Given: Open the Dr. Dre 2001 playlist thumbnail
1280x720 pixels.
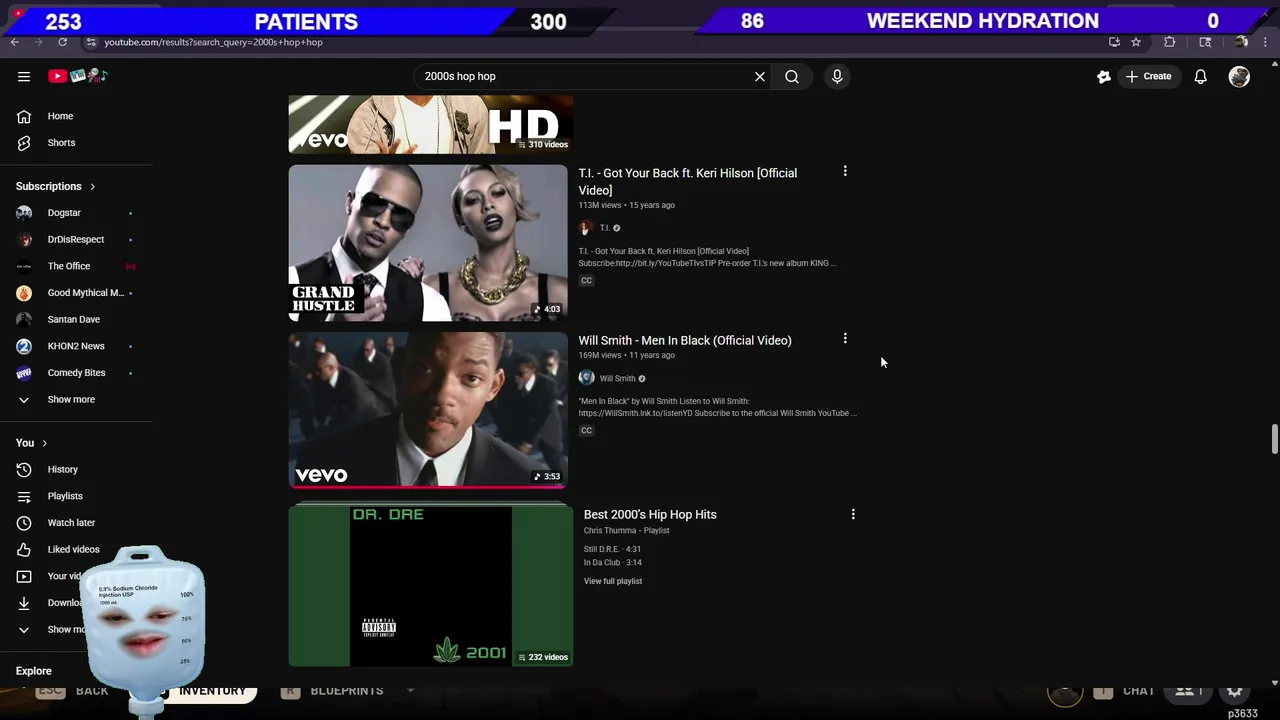Looking at the screenshot, I should pos(430,585).
